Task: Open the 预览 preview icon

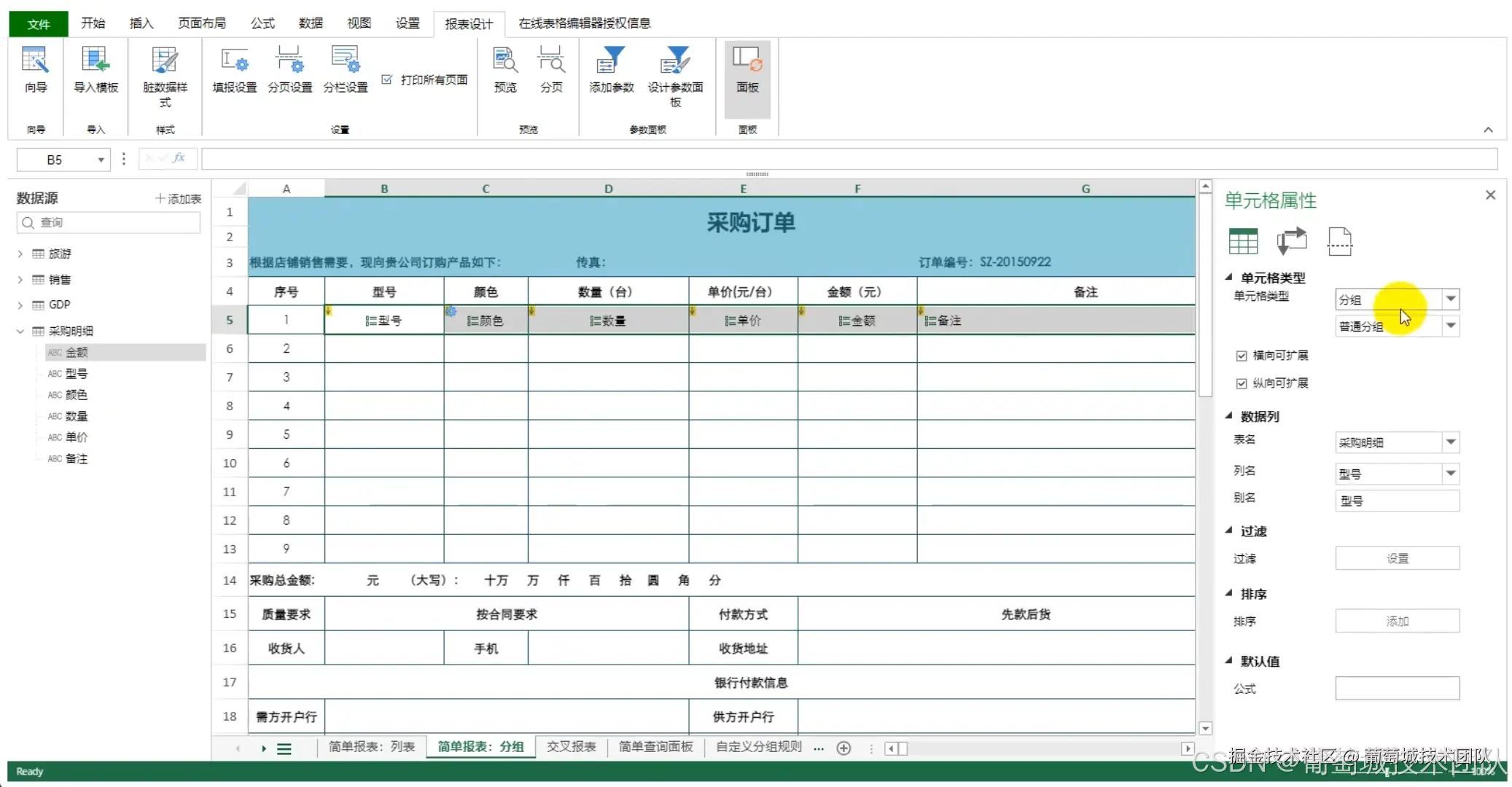Action: pos(504,61)
